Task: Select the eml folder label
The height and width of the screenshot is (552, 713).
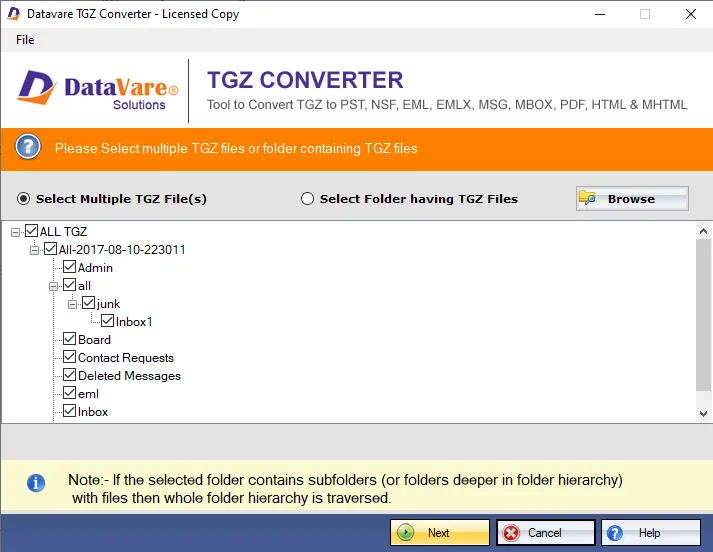Action: click(x=88, y=394)
